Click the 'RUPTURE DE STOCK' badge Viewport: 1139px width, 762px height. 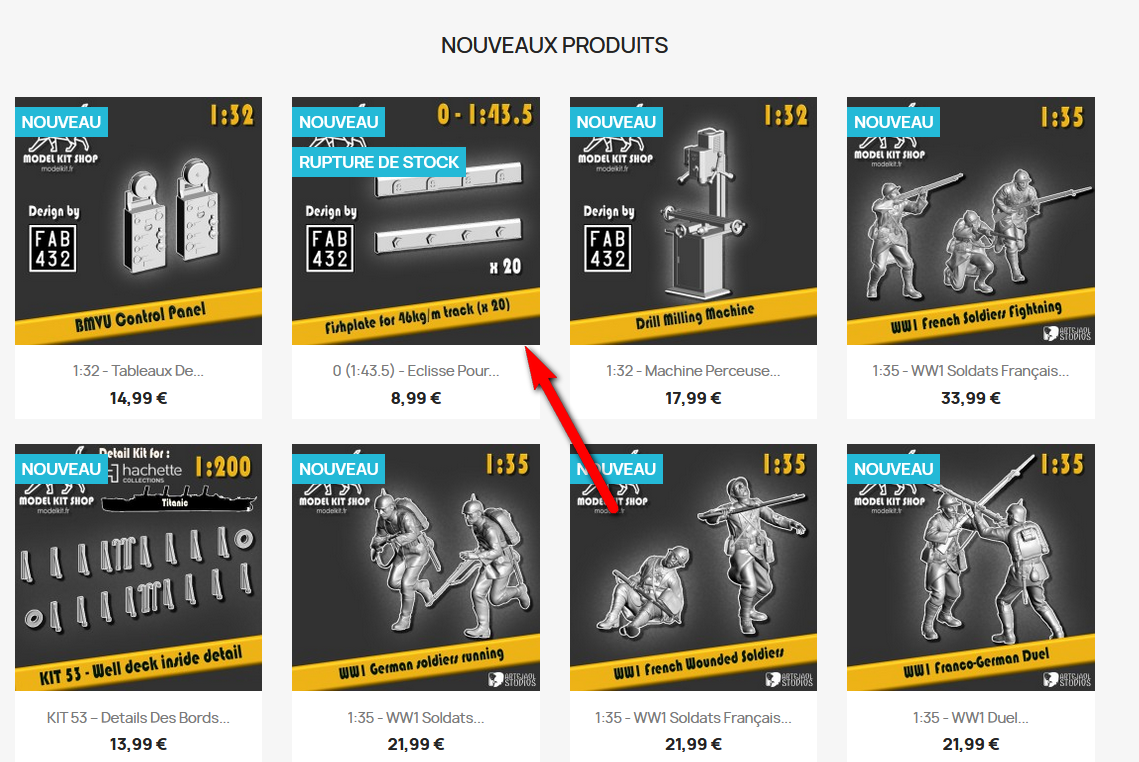click(x=378, y=162)
